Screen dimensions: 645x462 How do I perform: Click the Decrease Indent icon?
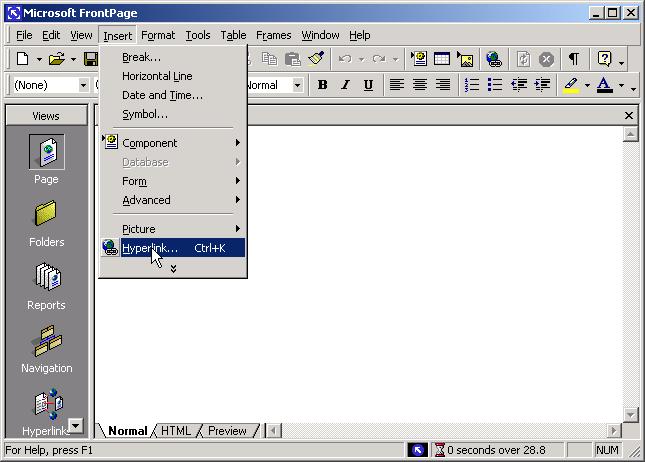[x=519, y=85]
